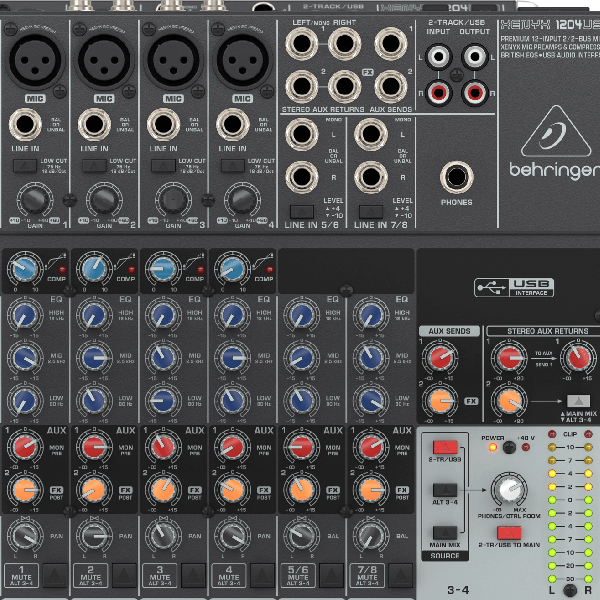Screen dimensions: 600x600
Task: Click the USB INTERFACE logo
Action: coord(514,287)
